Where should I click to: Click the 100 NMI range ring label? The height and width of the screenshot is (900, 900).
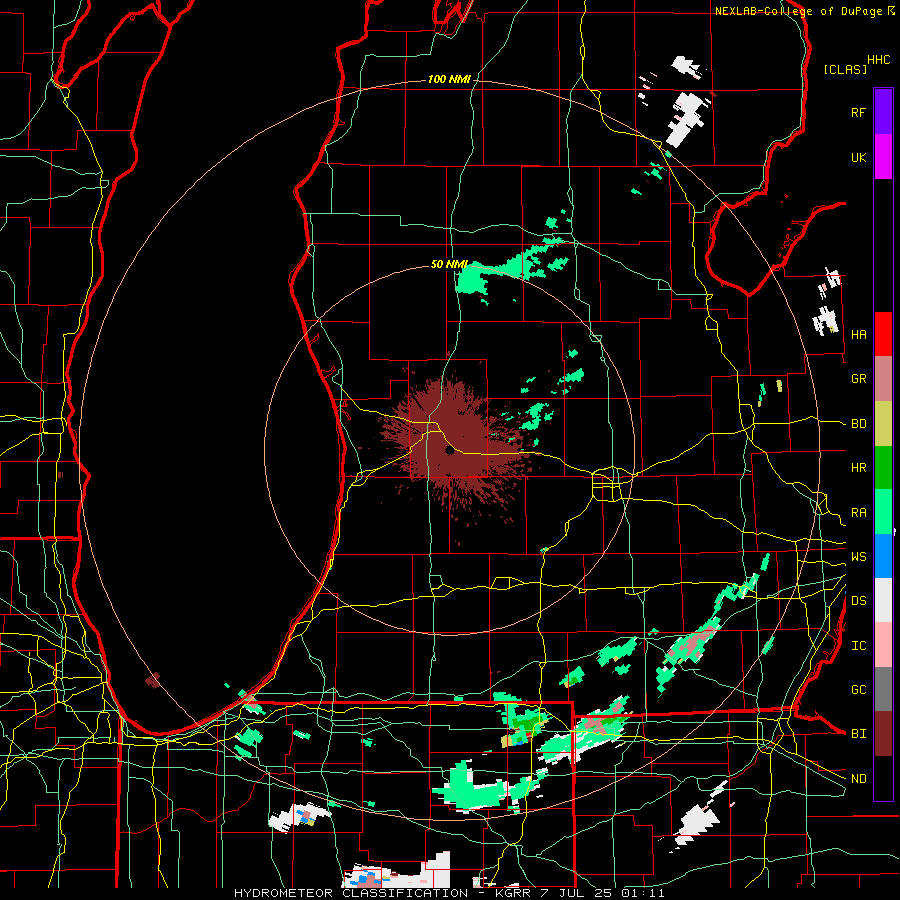pos(449,79)
